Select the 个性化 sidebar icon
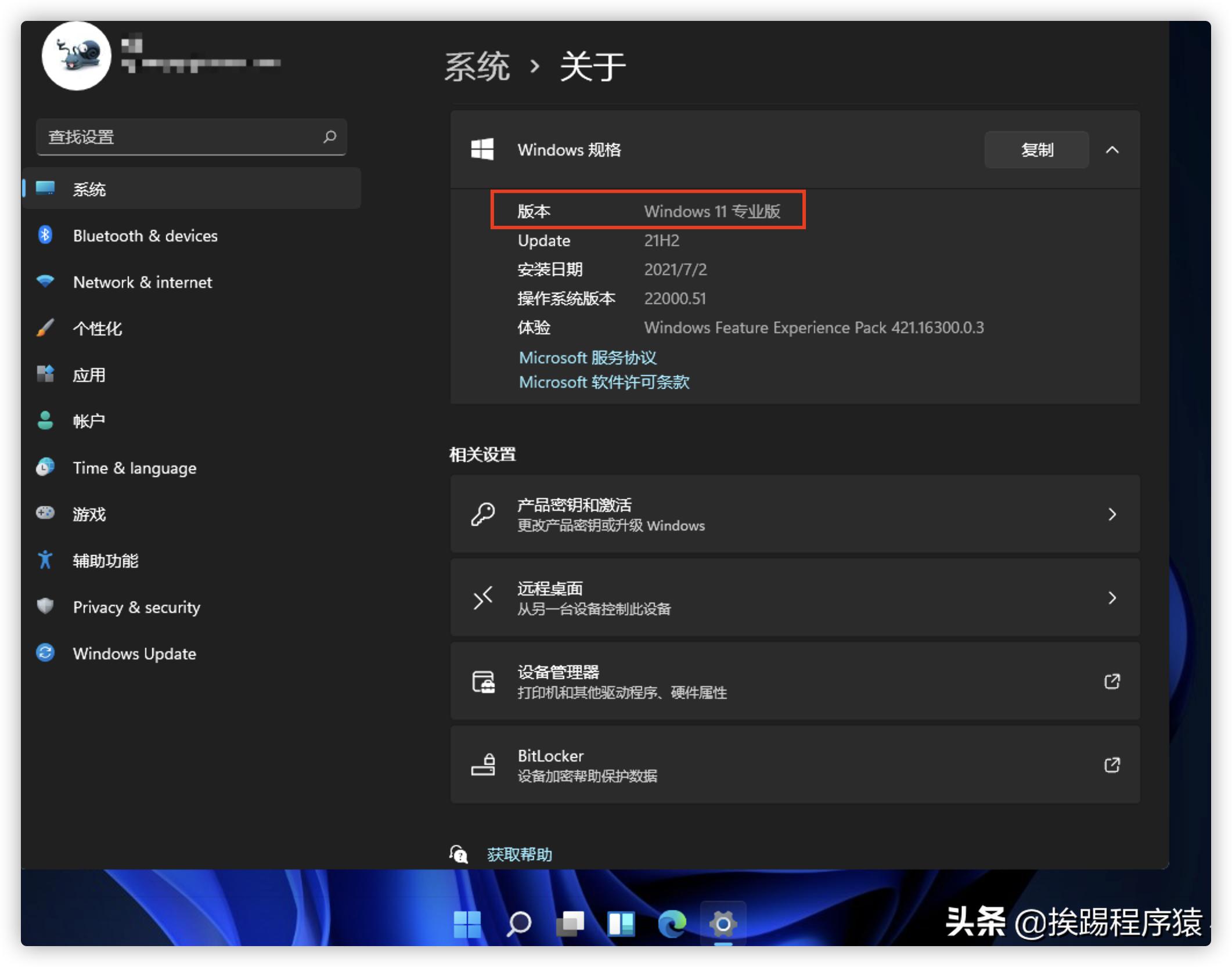1232x967 pixels. tap(45, 329)
